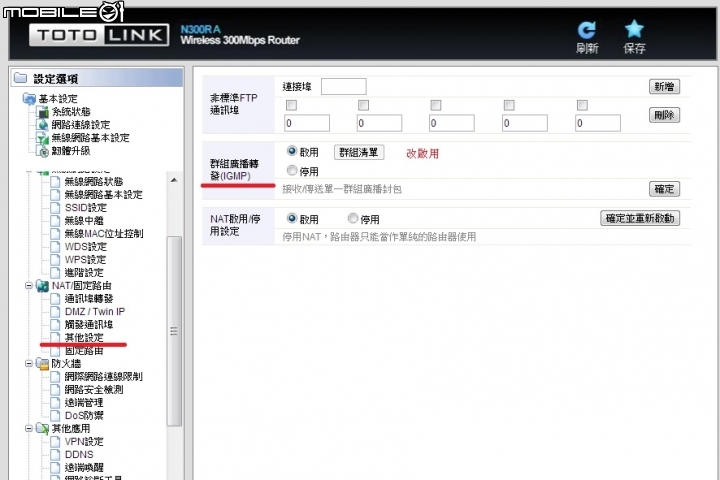Click the TOTOLINK logo
The height and width of the screenshot is (480, 720).
[x=99, y=35]
